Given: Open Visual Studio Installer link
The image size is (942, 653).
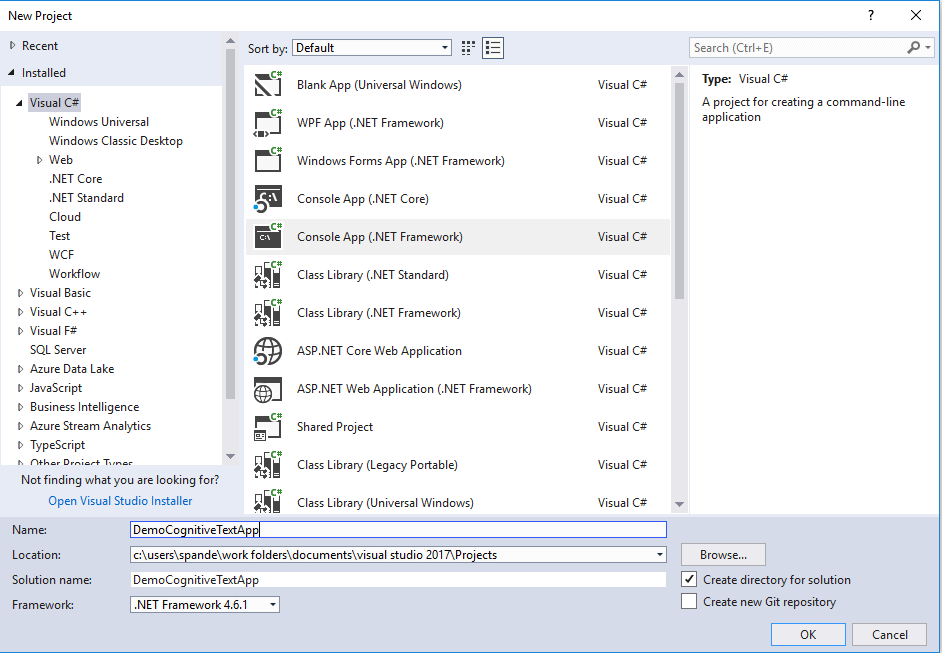Looking at the screenshot, I should click(120, 501).
